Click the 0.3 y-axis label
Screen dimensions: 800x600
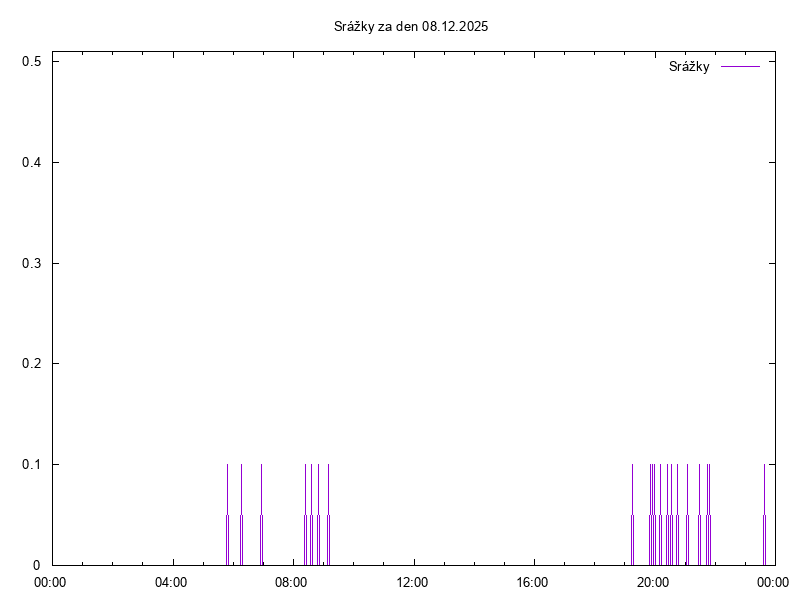tap(30, 264)
